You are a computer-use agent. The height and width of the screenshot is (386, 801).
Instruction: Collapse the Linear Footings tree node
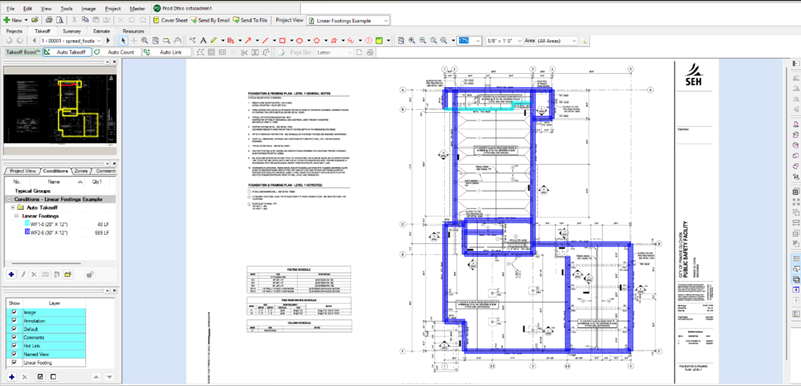(x=17, y=216)
